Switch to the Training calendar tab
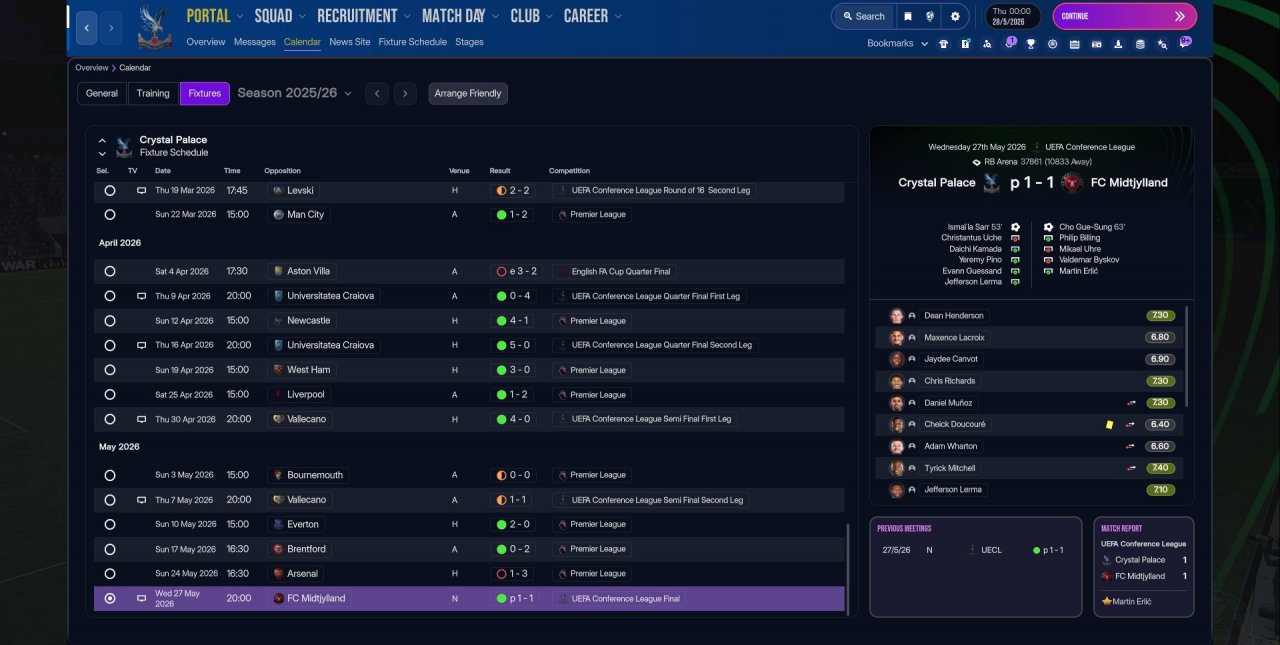The image size is (1280, 645). tap(153, 93)
